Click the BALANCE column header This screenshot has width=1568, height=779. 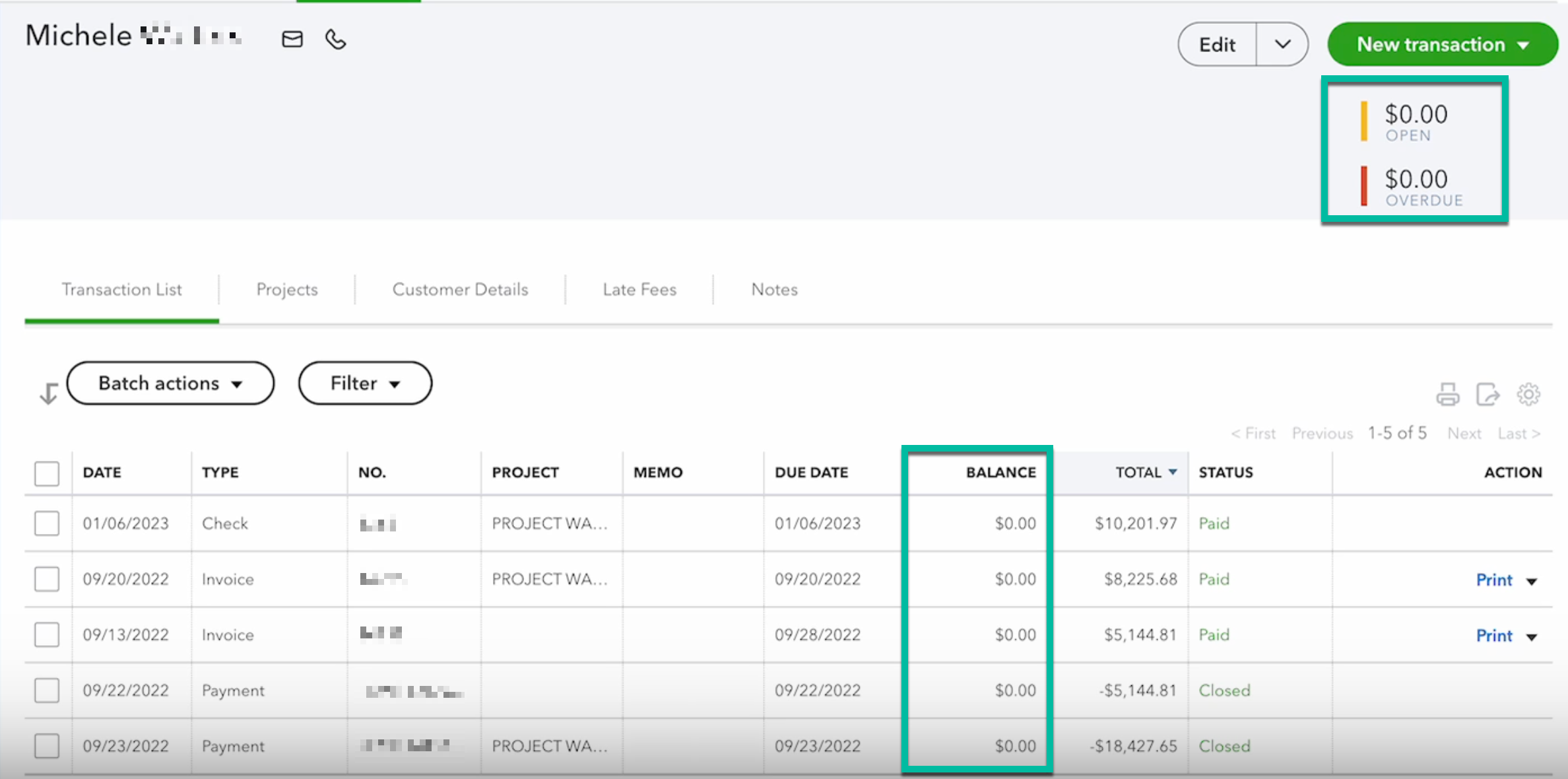[1000, 472]
